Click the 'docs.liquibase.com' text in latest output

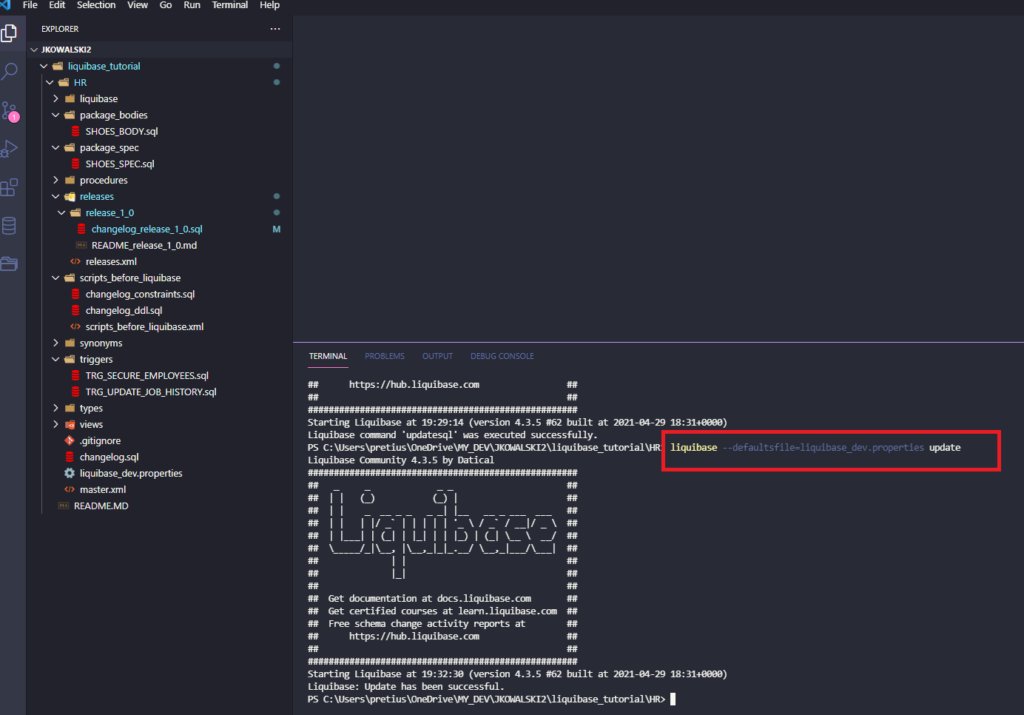coord(484,598)
